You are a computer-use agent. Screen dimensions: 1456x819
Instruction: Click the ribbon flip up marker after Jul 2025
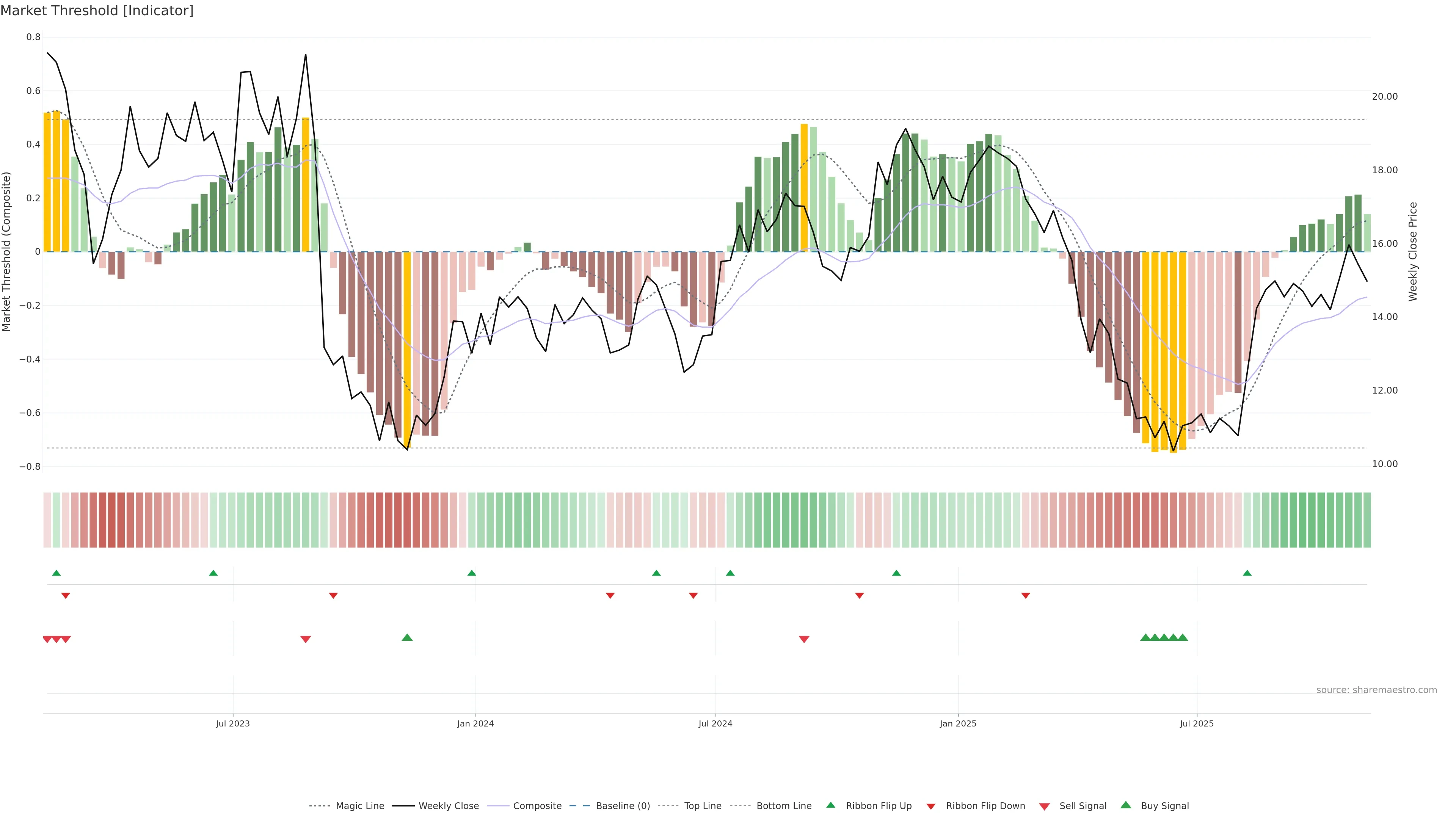click(x=1247, y=573)
